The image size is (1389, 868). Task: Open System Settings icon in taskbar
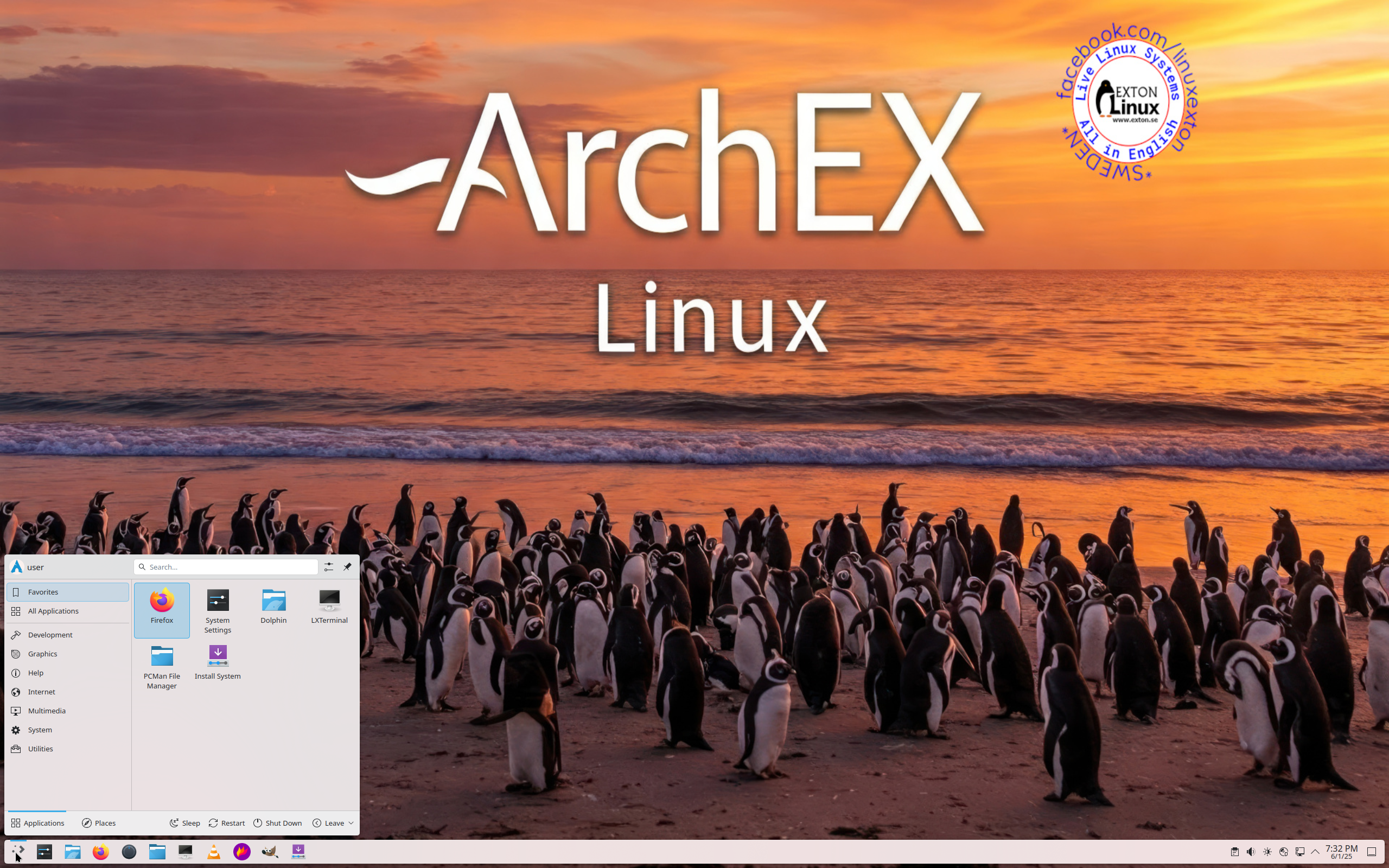point(44,851)
